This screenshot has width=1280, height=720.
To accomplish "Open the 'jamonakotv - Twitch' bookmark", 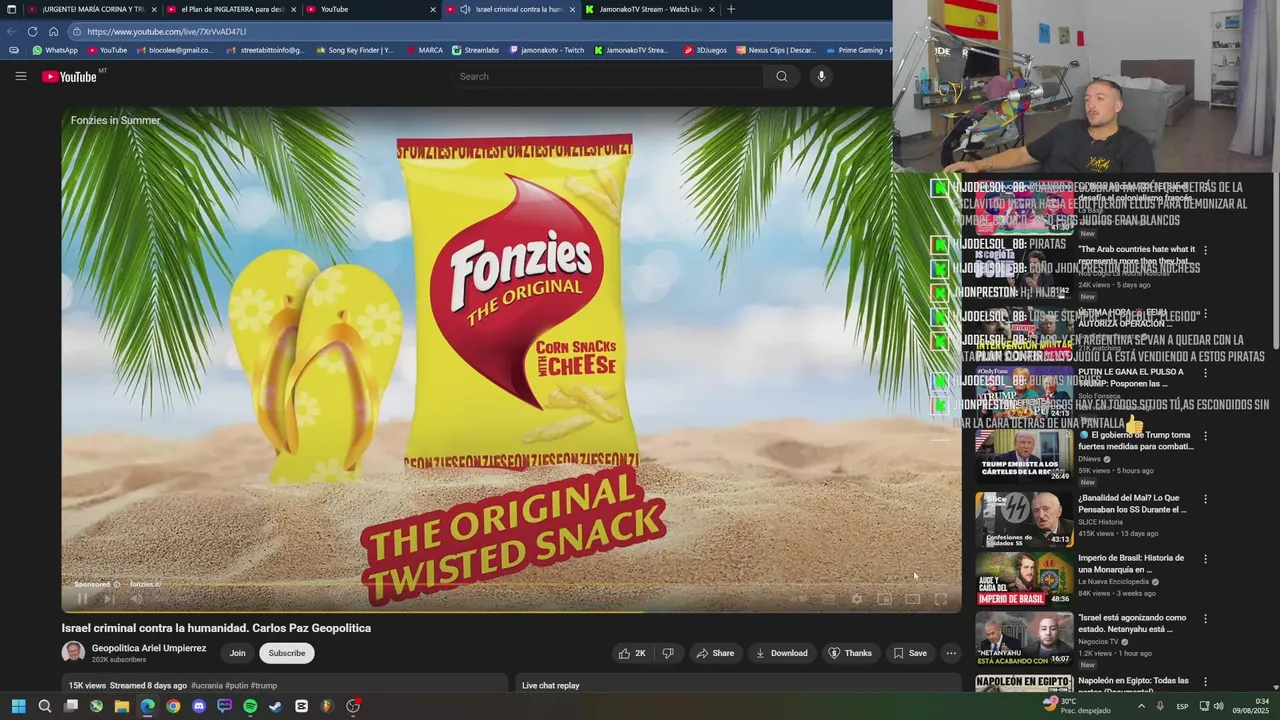I will click(x=547, y=50).
